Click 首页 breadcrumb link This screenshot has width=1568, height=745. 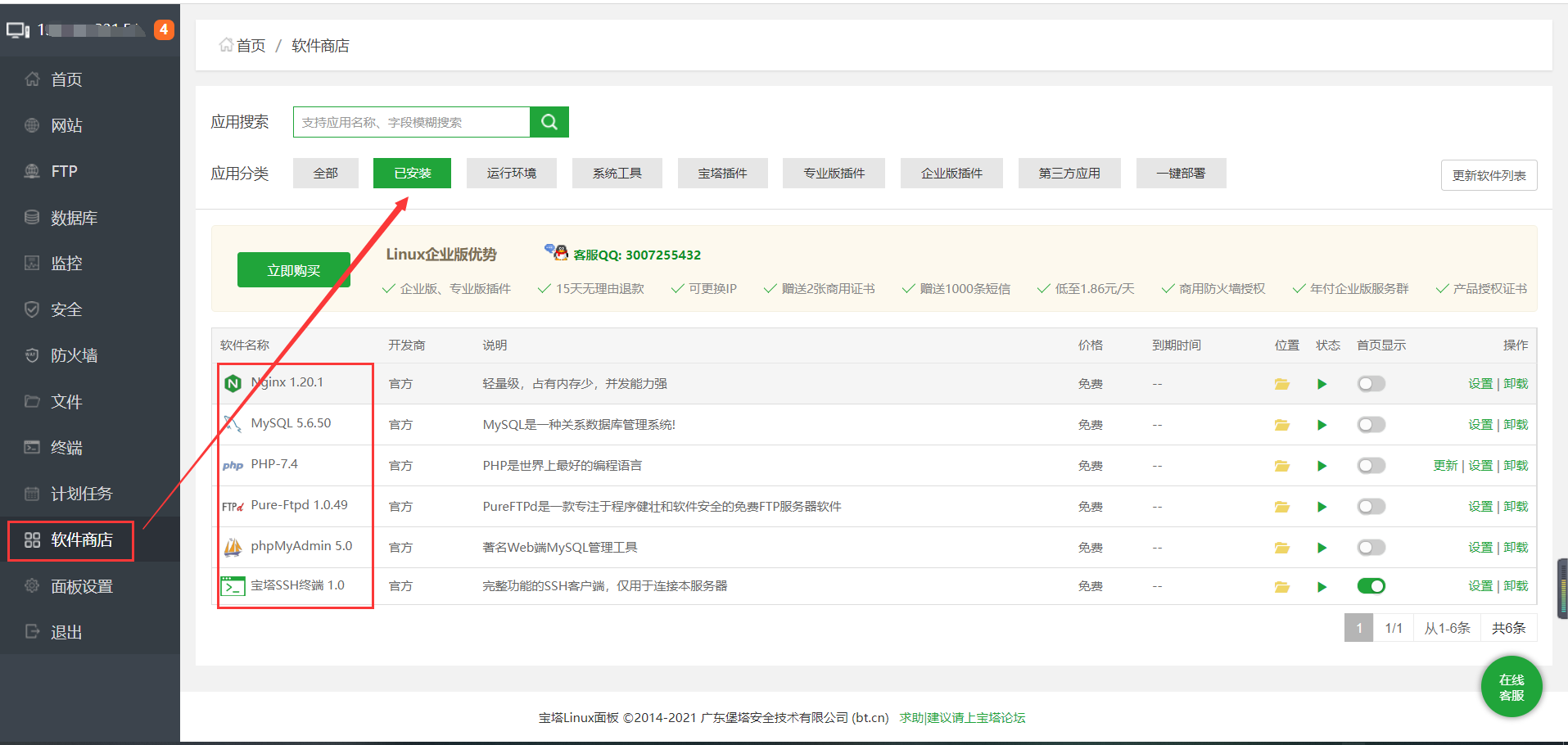click(x=251, y=46)
